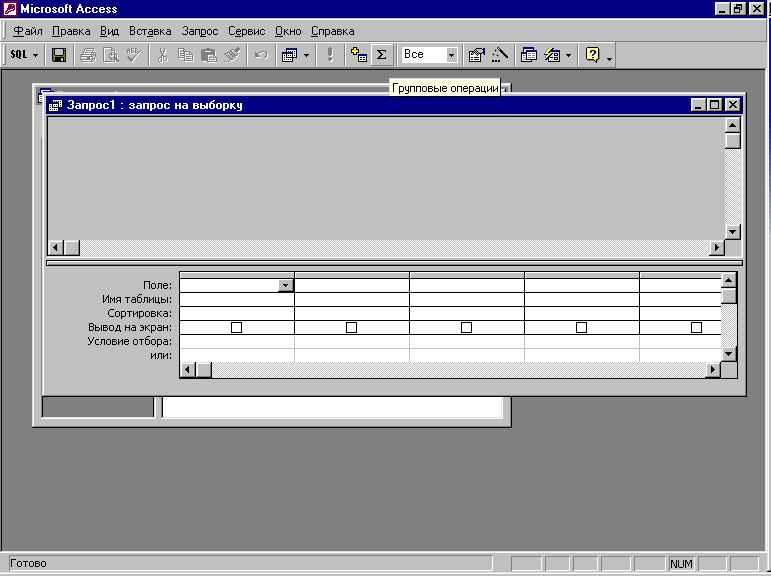Save the query with the floppy icon
Screen dimensions: 771x576
pyautogui.click(x=59, y=55)
